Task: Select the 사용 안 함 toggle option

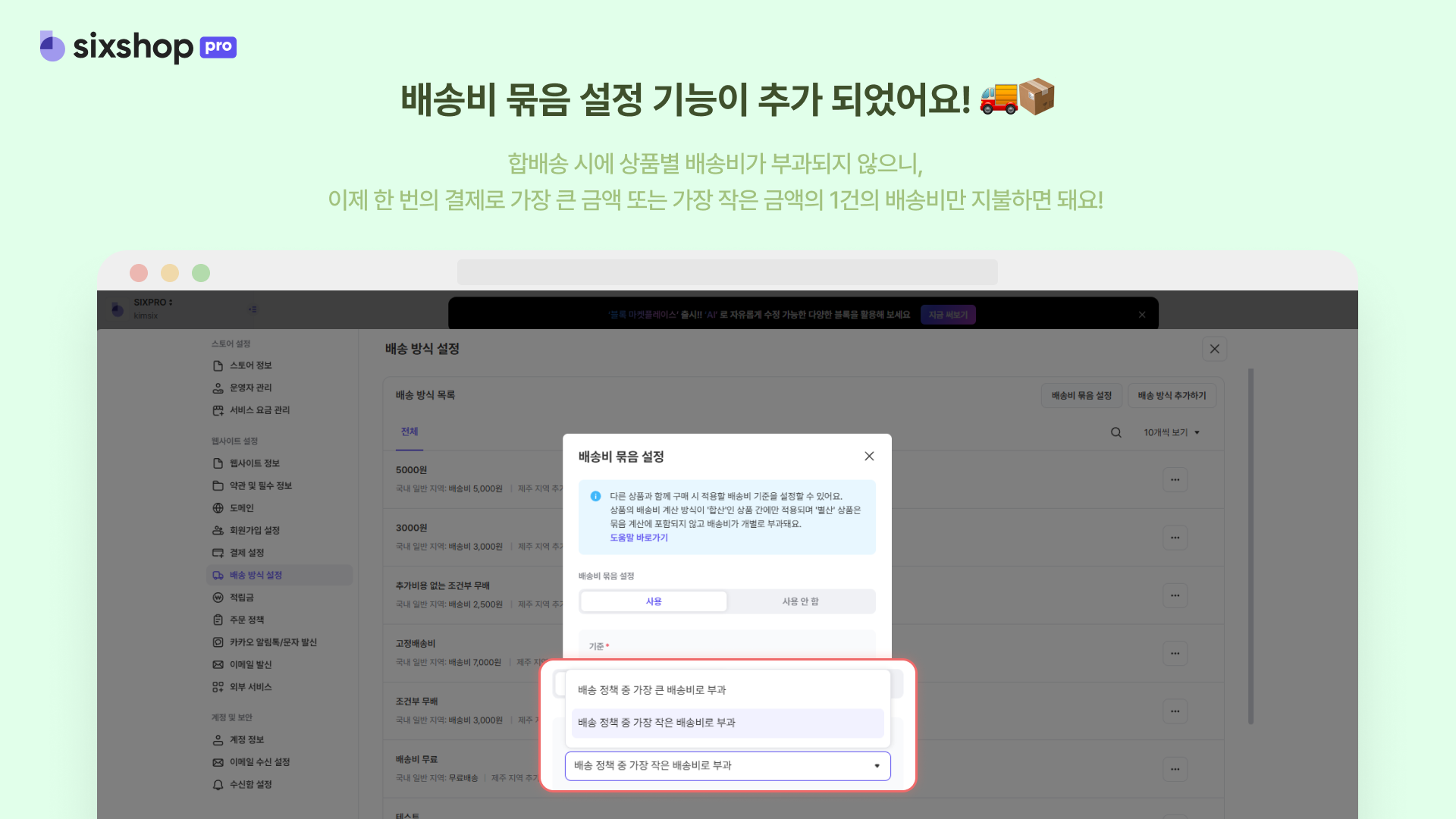Action: [800, 601]
